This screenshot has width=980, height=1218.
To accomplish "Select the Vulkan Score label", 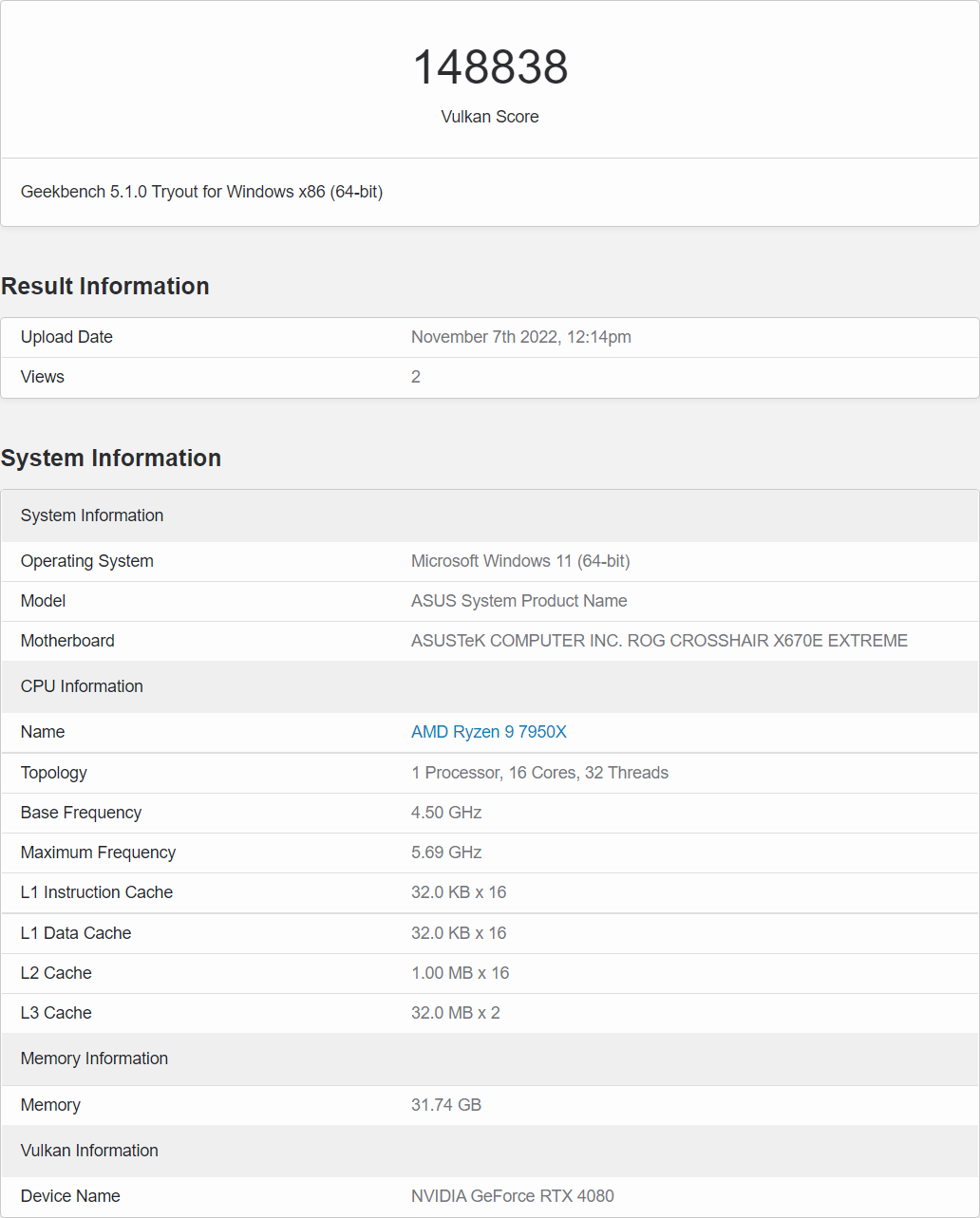I will click(x=490, y=117).
